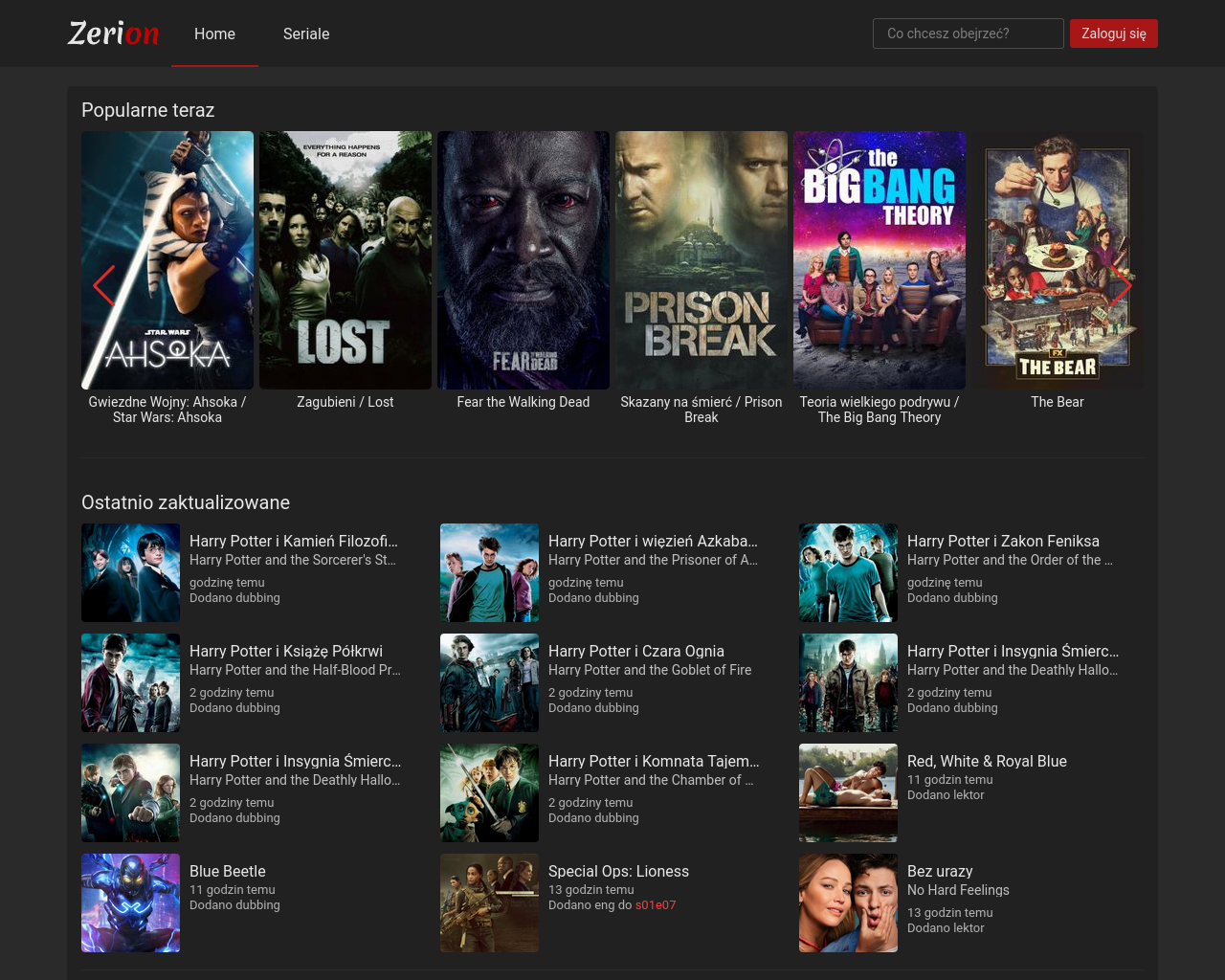The image size is (1225, 980).
Task: Click the 'Co chcesz obejrzeć?' search field
Action: 969,33
